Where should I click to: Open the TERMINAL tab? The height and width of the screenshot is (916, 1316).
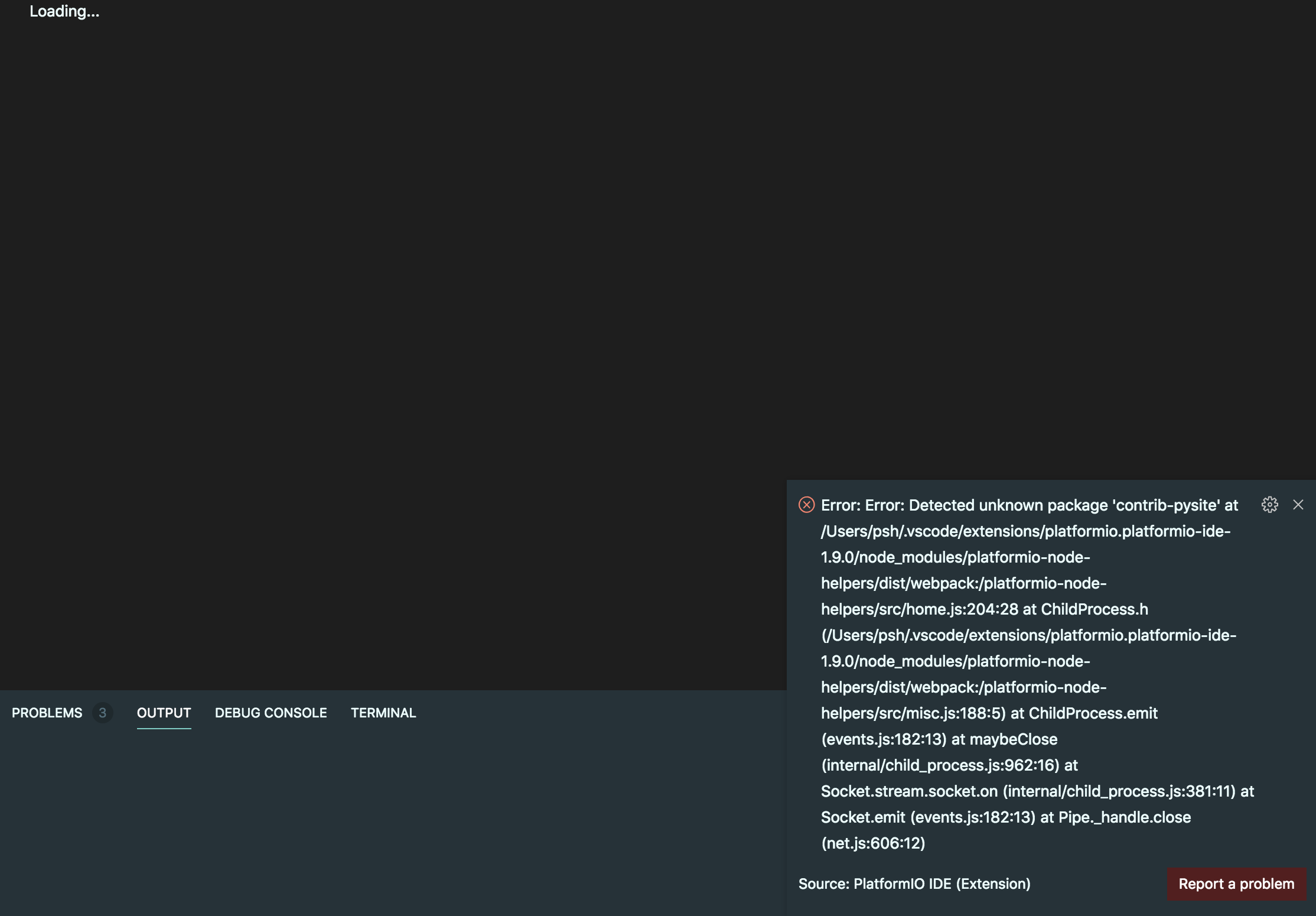point(383,713)
